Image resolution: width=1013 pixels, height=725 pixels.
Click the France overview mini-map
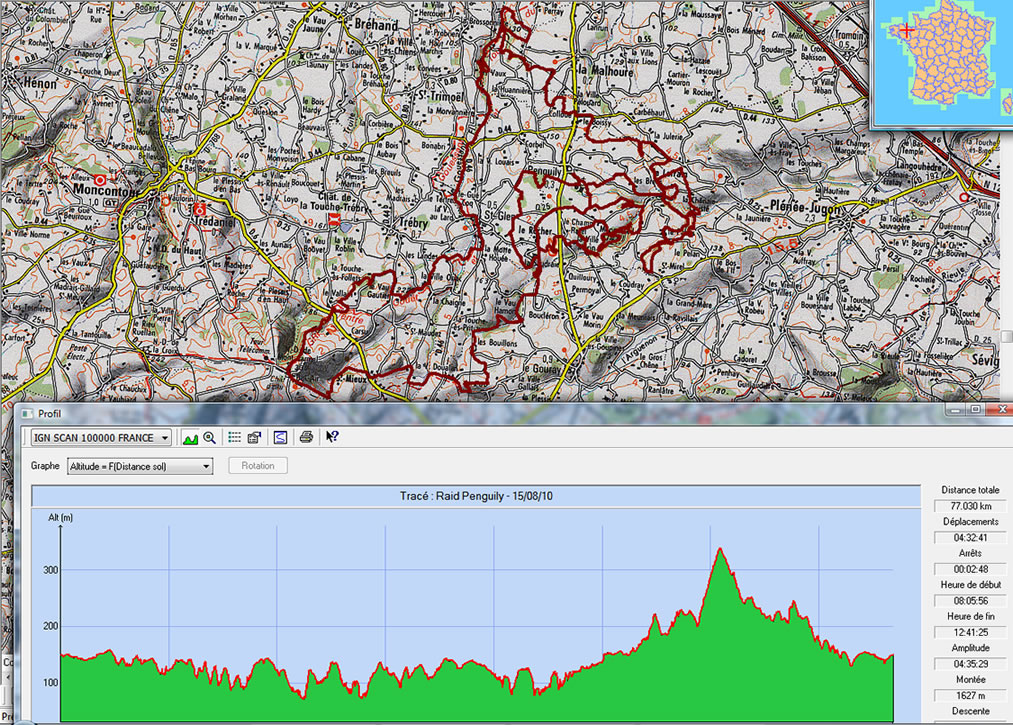[x=936, y=62]
